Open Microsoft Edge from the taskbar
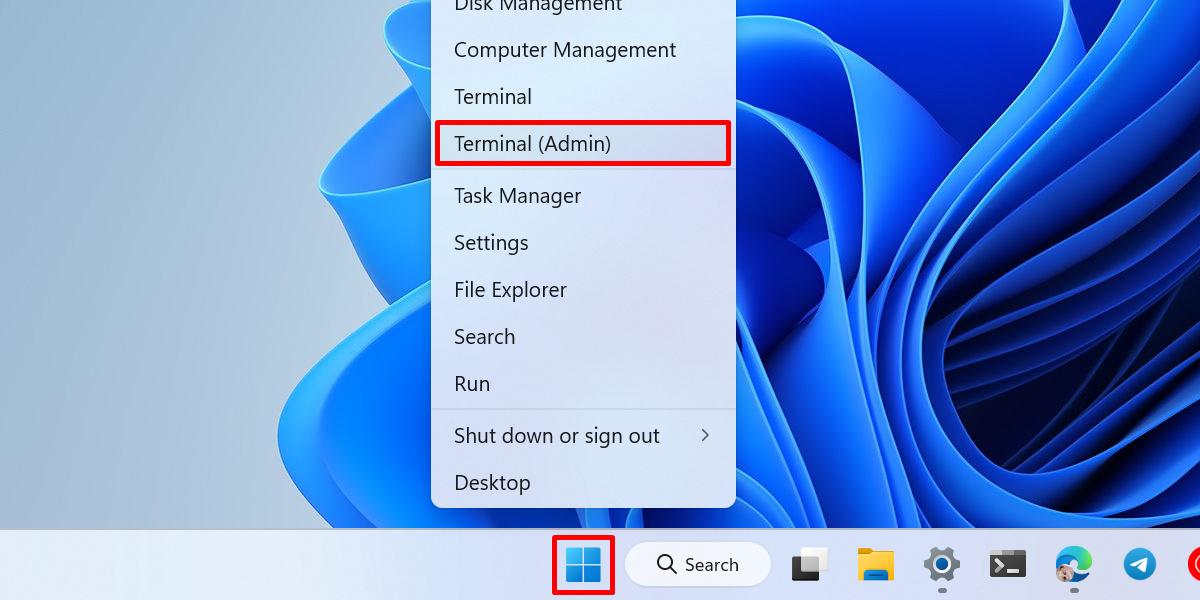The width and height of the screenshot is (1200, 600). pos(1073,564)
